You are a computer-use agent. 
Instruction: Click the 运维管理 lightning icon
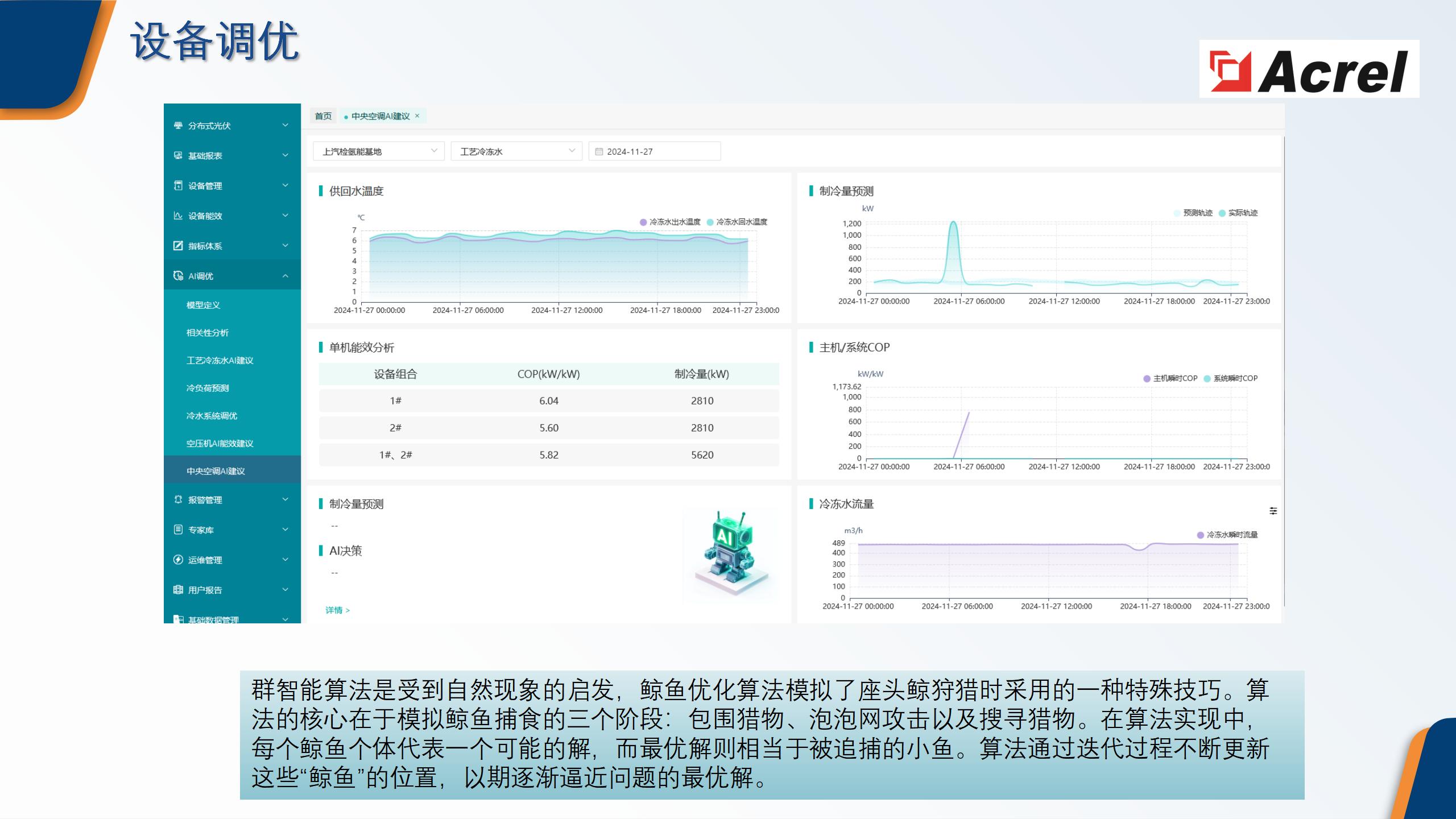pyautogui.click(x=178, y=560)
